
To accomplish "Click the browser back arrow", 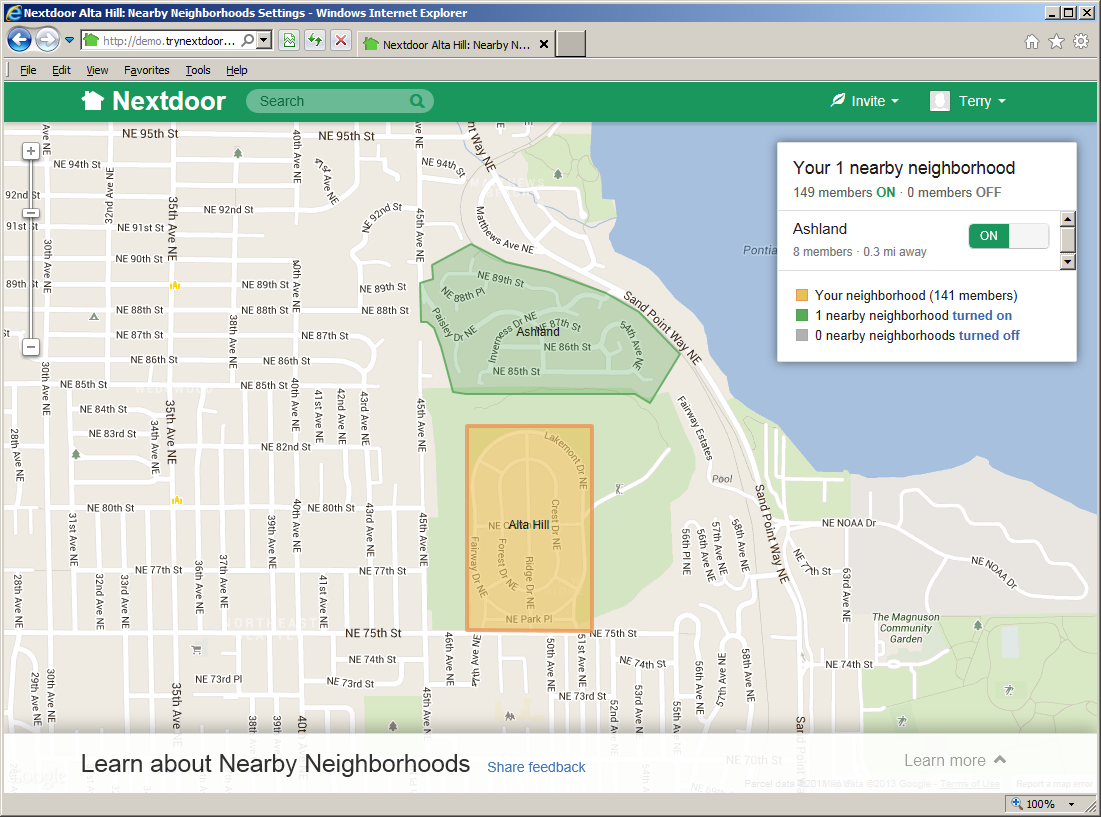I will click(19, 39).
